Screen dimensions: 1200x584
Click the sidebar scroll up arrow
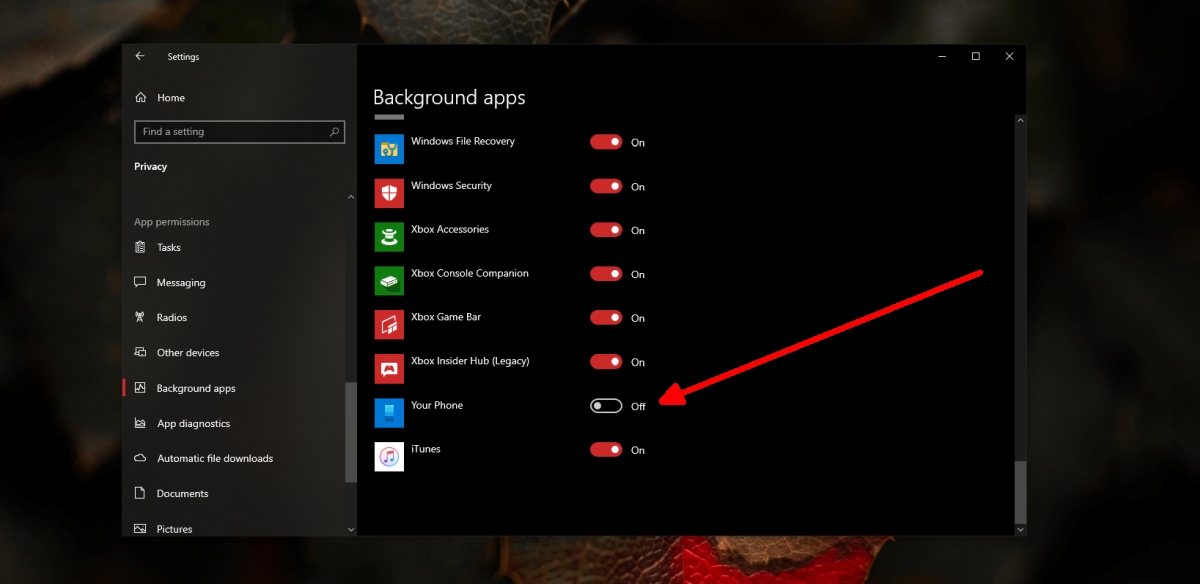(351, 198)
